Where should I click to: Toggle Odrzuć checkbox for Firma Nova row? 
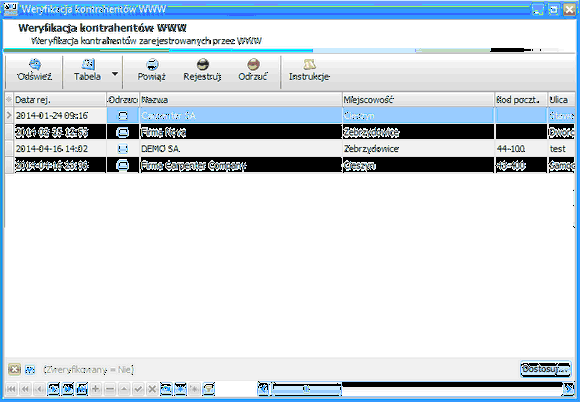click(123, 132)
